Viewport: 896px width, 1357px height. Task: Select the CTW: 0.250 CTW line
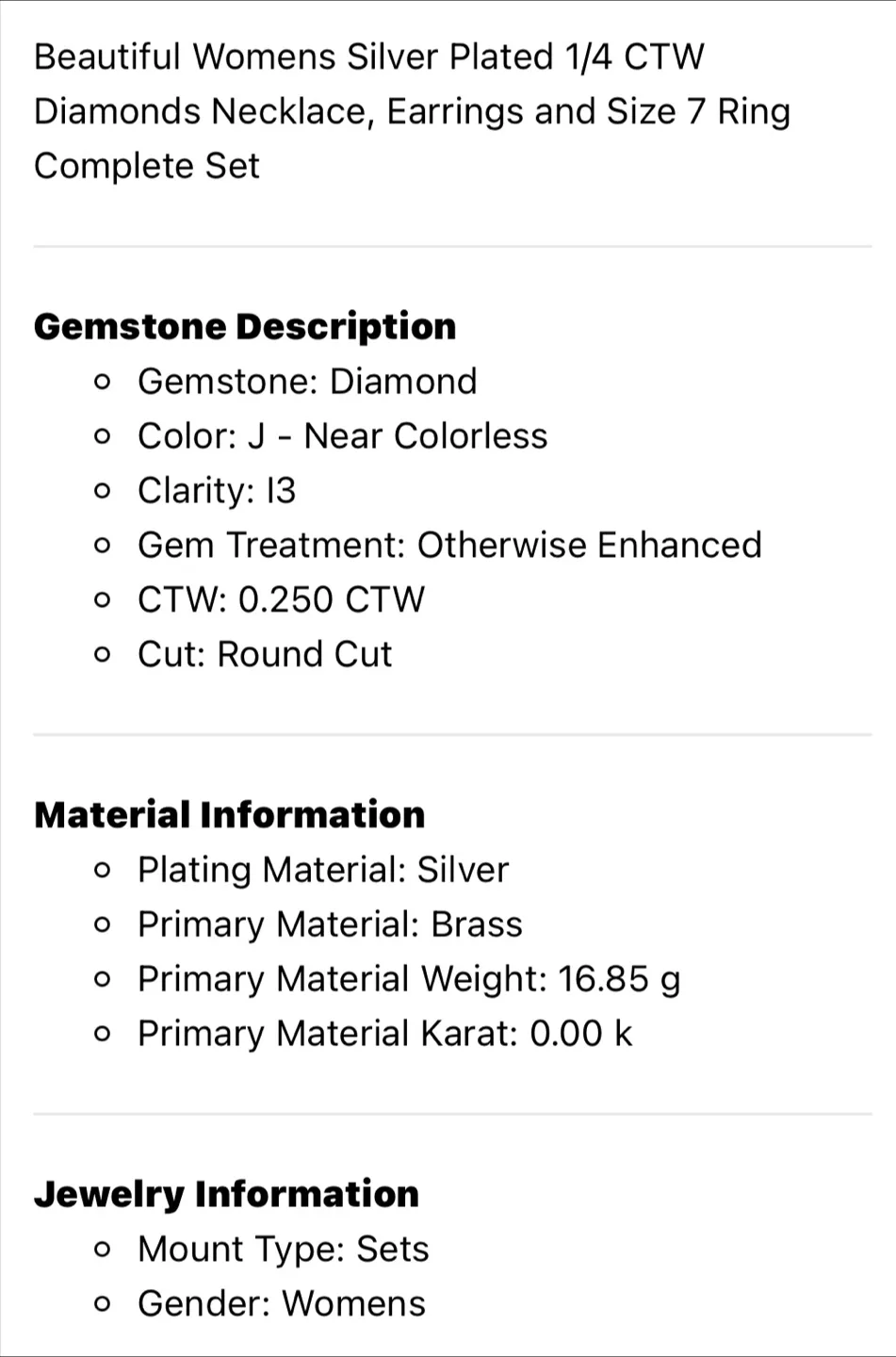coord(281,600)
